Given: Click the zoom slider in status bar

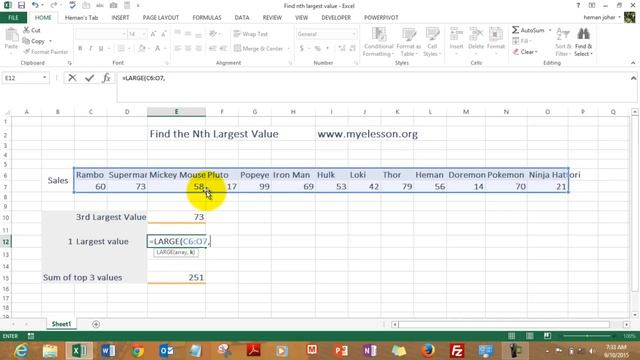Looking at the screenshot, I should pyautogui.click(x=587, y=336).
